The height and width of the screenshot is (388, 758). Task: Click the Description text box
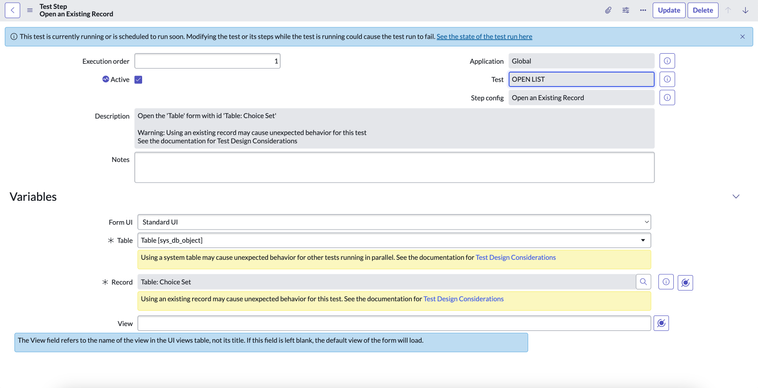click(x=394, y=129)
